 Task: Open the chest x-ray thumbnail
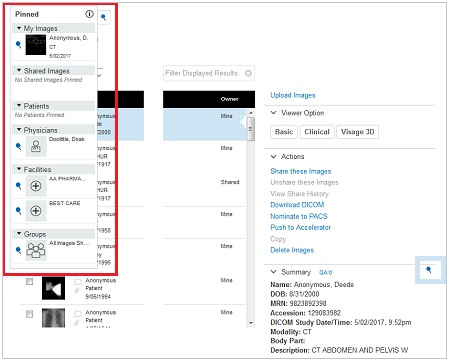pyautogui.click(x=53, y=318)
